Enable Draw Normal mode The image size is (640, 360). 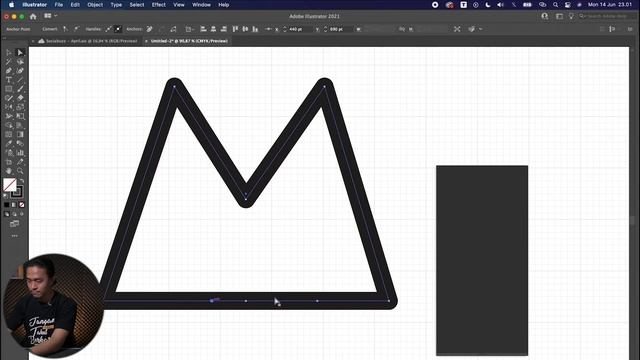(x=7, y=214)
